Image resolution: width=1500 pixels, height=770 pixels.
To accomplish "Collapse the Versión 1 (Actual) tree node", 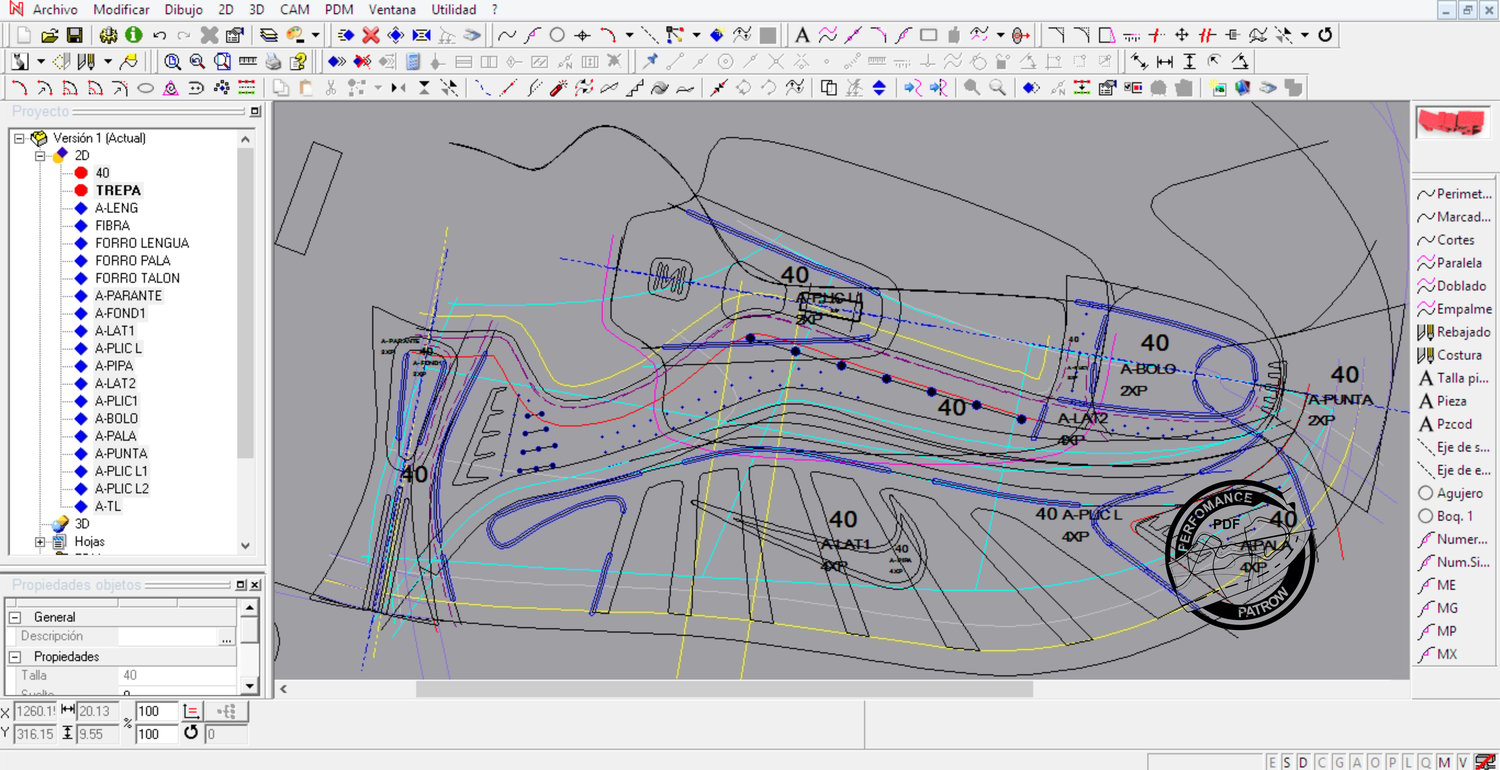I will tap(19, 138).
